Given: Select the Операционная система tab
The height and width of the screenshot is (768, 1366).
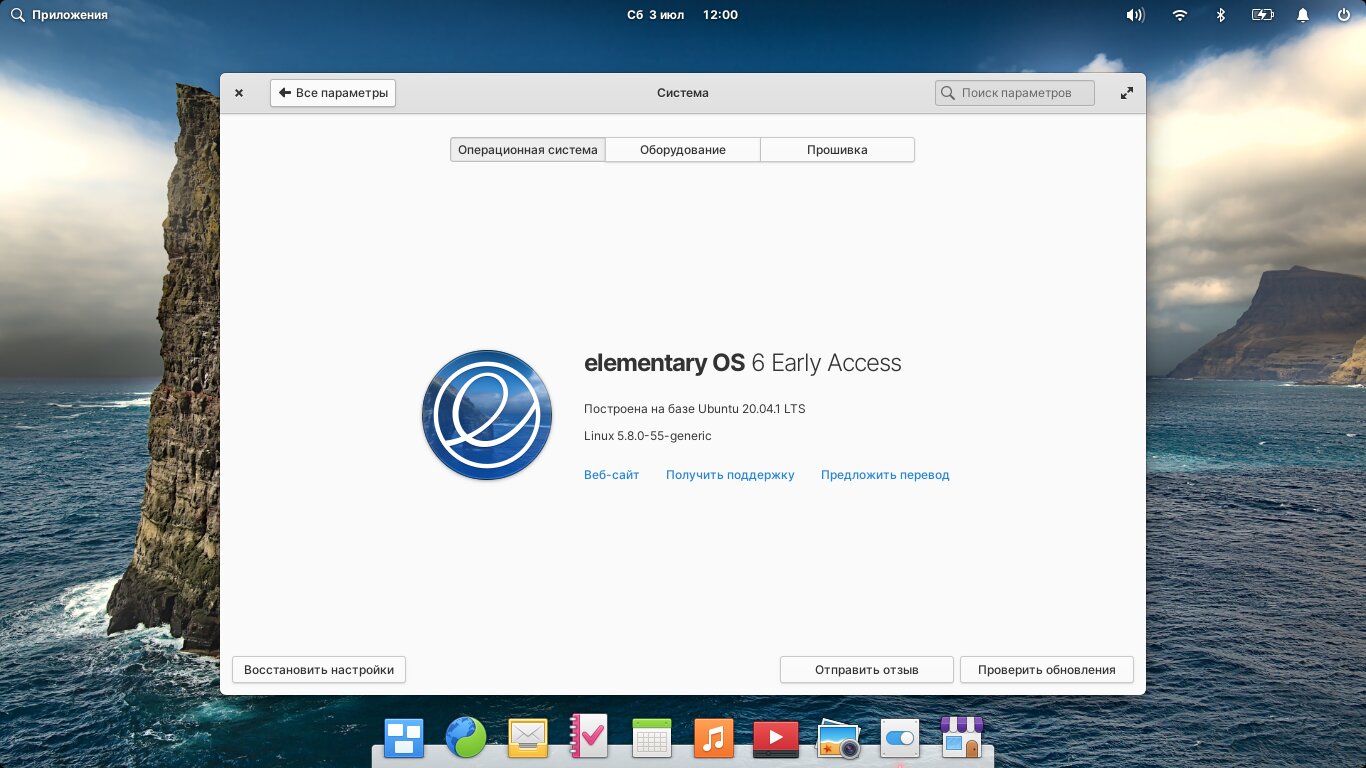Looking at the screenshot, I should (x=527, y=150).
